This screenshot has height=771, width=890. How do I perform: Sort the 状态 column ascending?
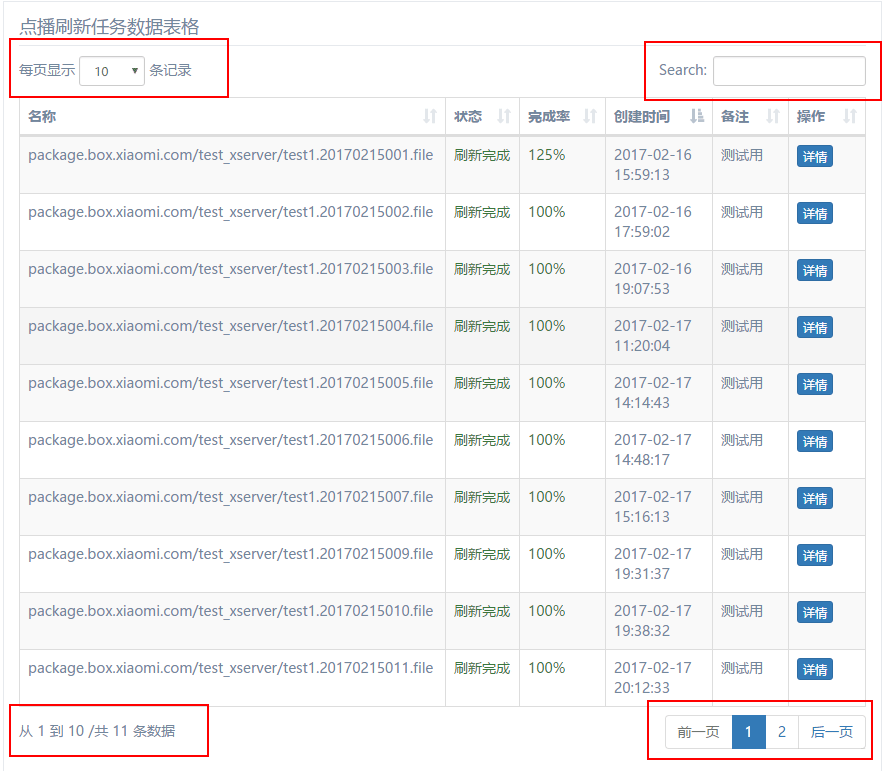tap(501, 116)
